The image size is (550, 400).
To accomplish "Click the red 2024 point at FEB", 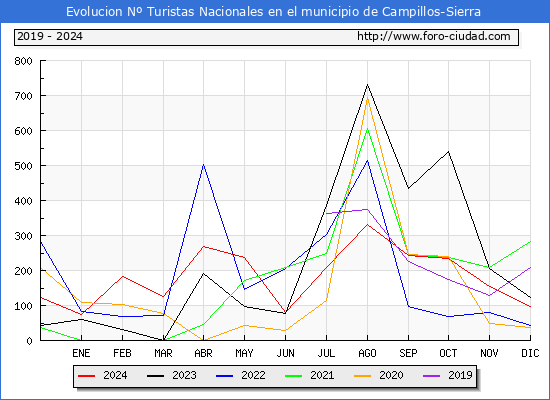I will [122, 276].
